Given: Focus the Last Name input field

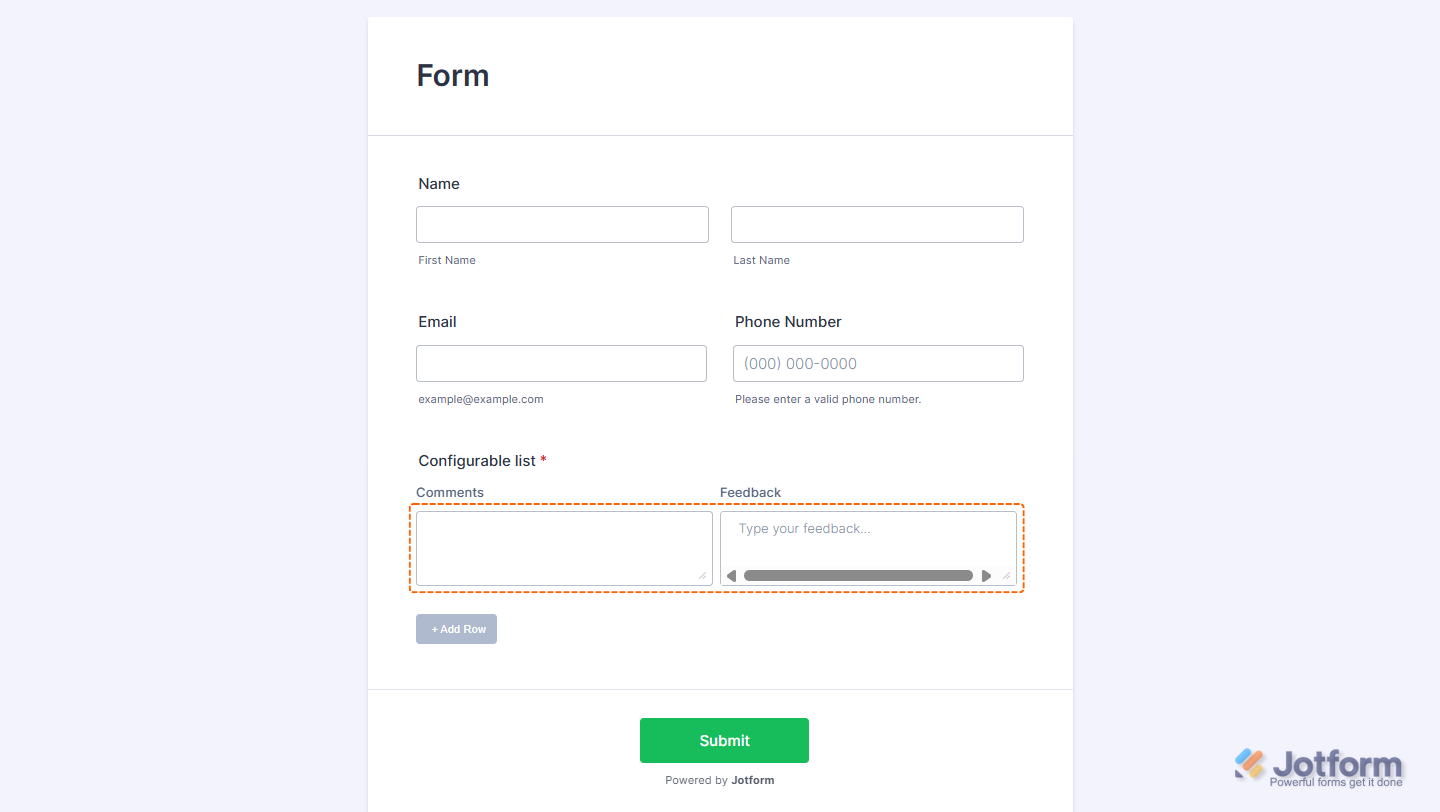Looking at the screenshot, I should pos(877,224).
